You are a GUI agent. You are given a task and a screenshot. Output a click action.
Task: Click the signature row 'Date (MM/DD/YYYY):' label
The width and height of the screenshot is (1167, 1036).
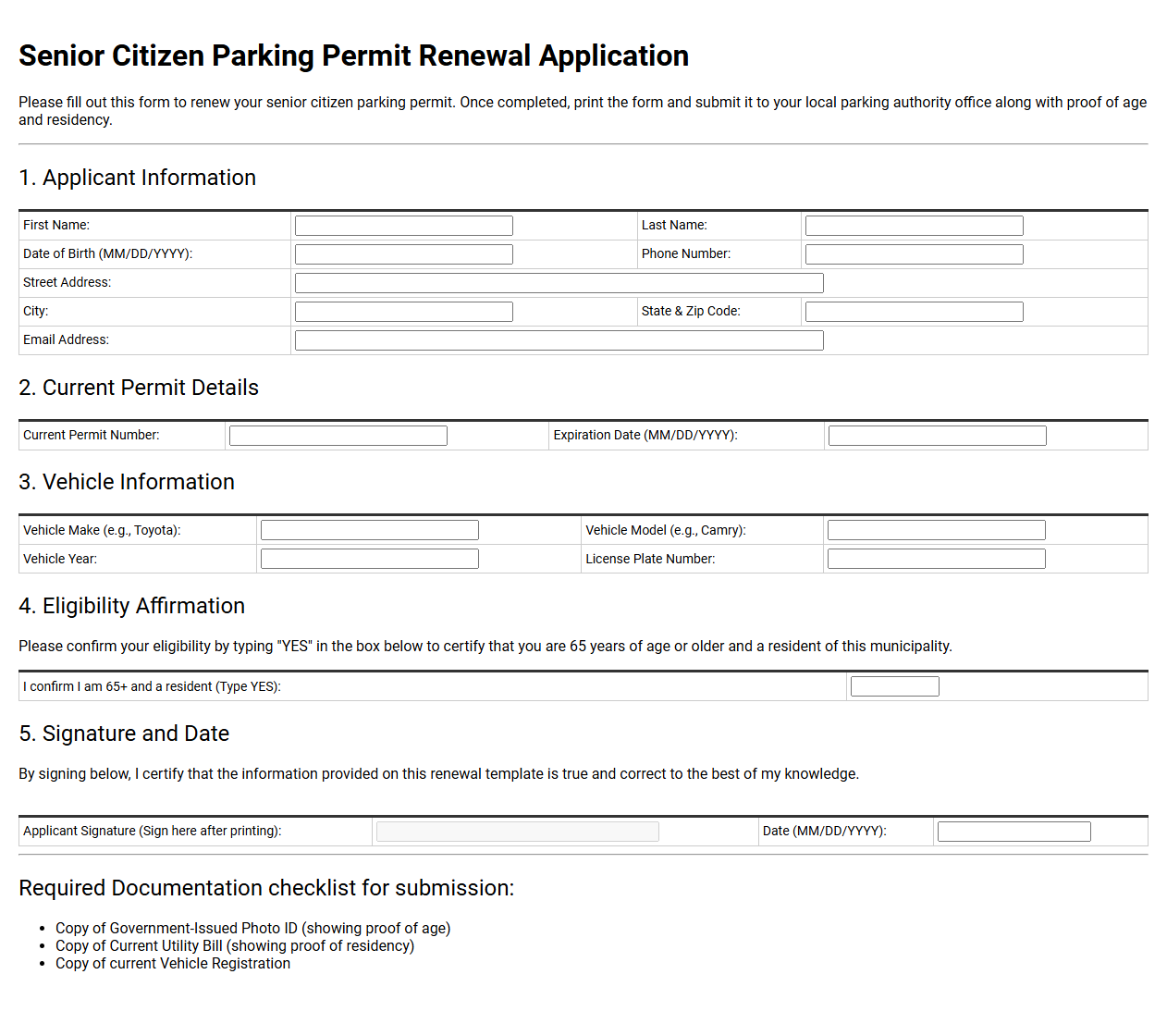pos(825,831)
